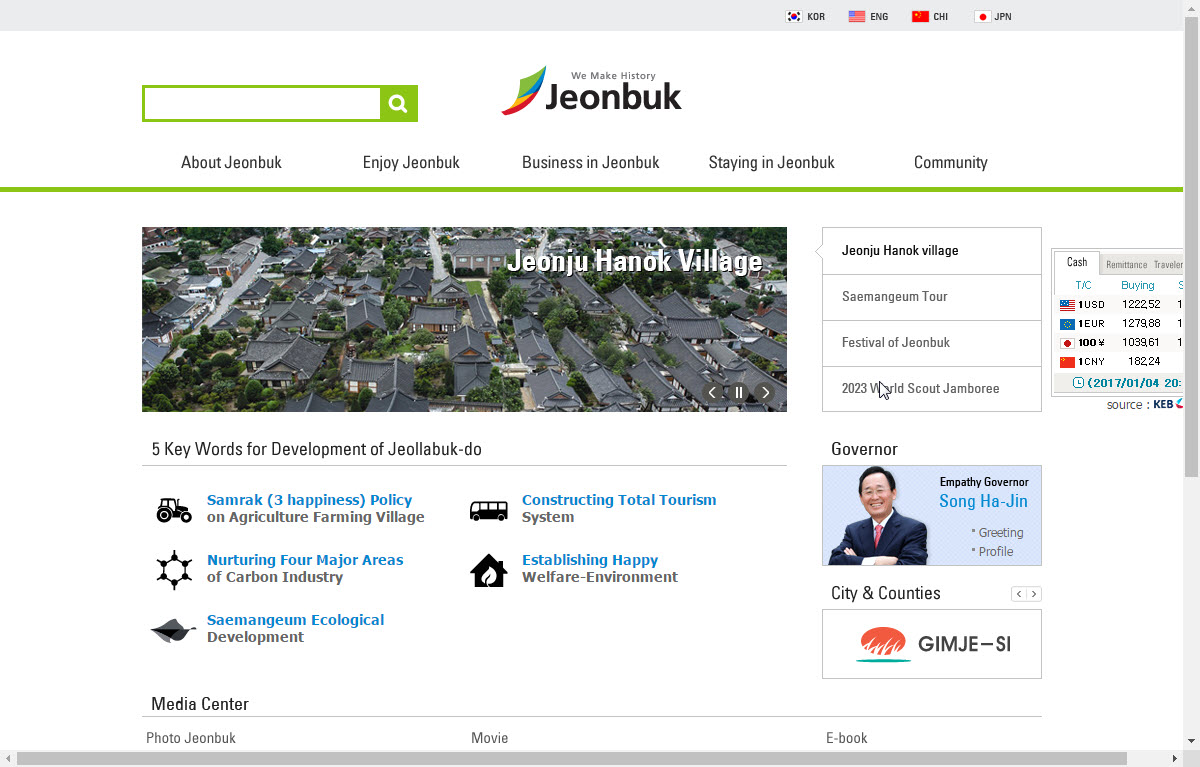Advance City & Counties to next
This screenshot has height=767, width=1200.
1034,594
